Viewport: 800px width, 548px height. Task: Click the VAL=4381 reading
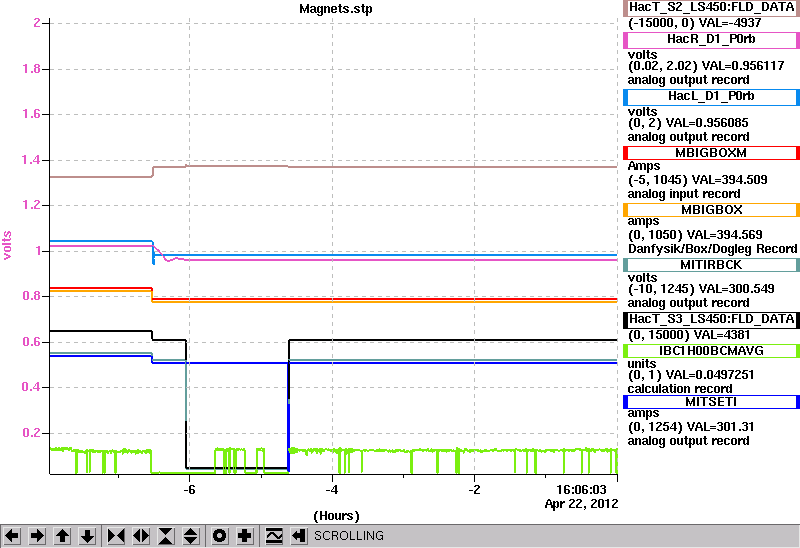tap(717, 335)
